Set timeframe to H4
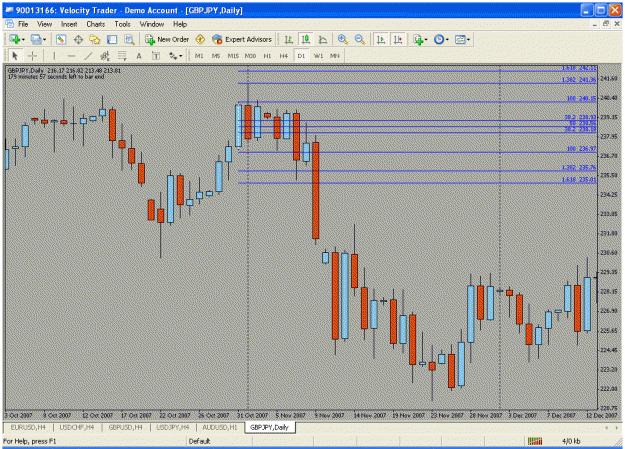The image size is (625, 449). (283, 56)
